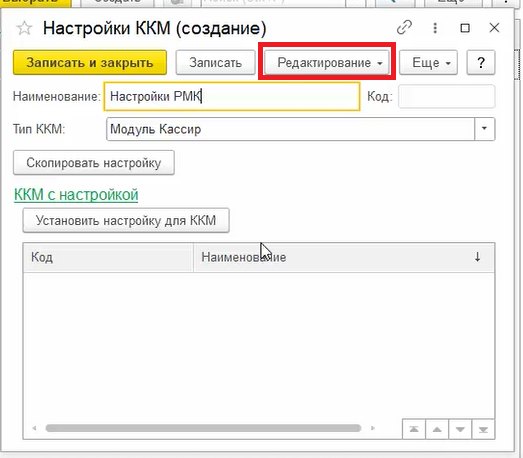Click the Тип ККМ field Модуль Кассир
The height and width of the screenshot is (458, 523).
tap(290, 129)
